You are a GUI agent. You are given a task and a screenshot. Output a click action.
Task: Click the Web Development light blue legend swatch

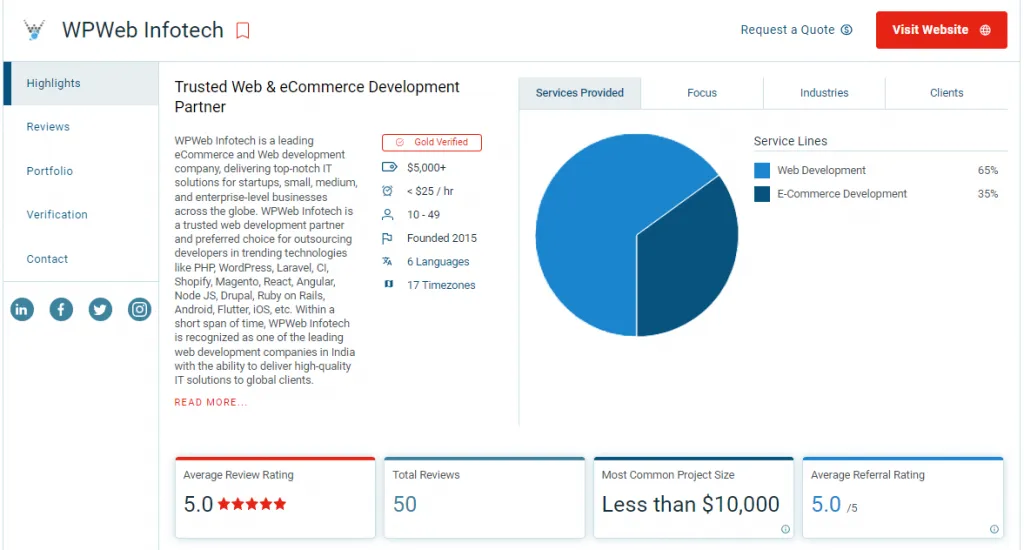pos(761,170)
